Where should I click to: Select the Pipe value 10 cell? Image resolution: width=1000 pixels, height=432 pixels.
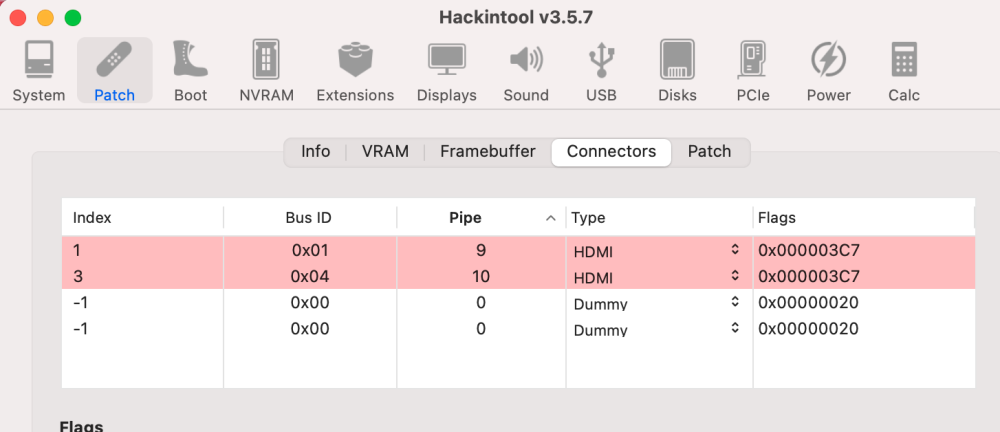481,276
